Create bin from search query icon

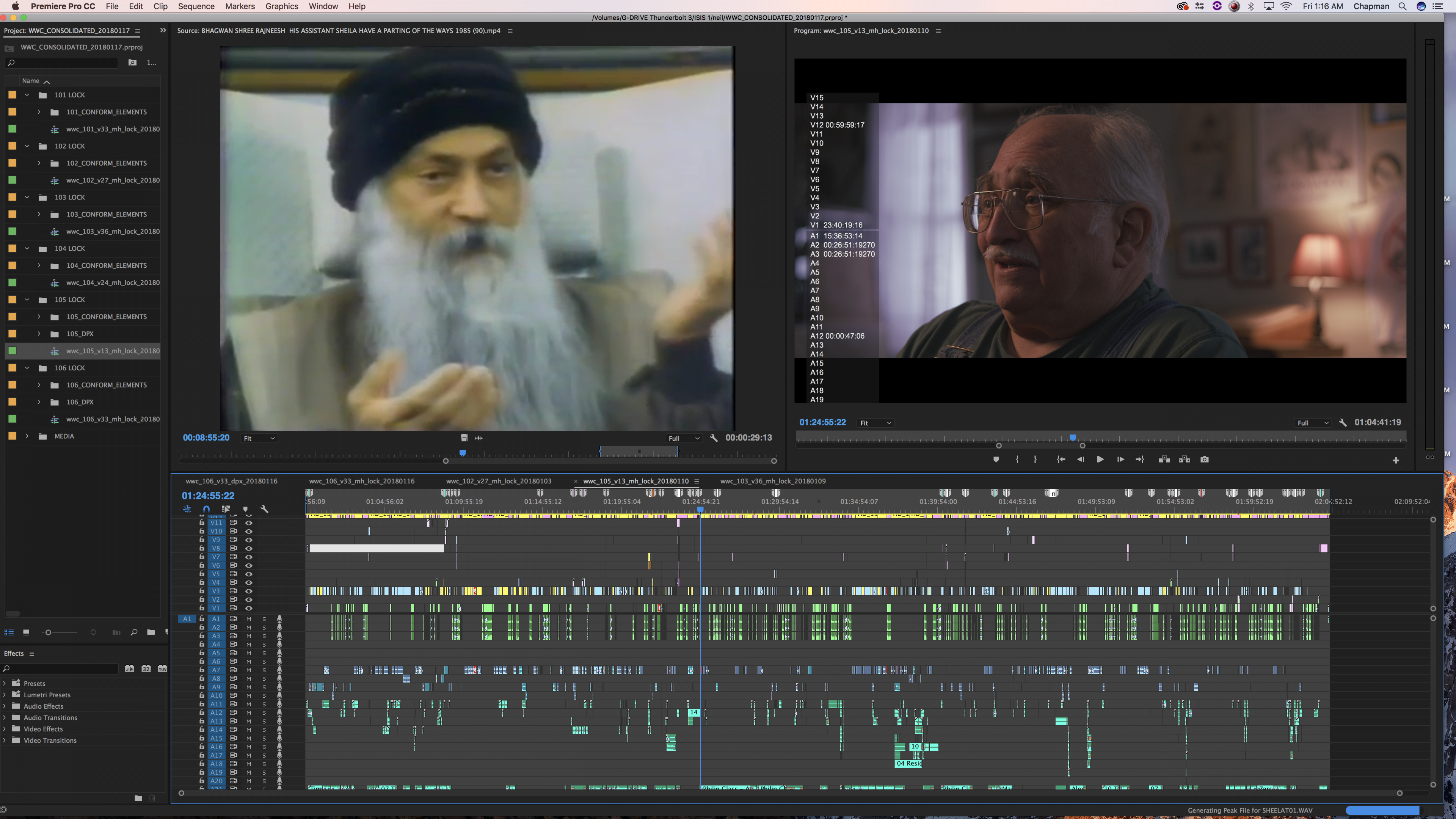132,63
